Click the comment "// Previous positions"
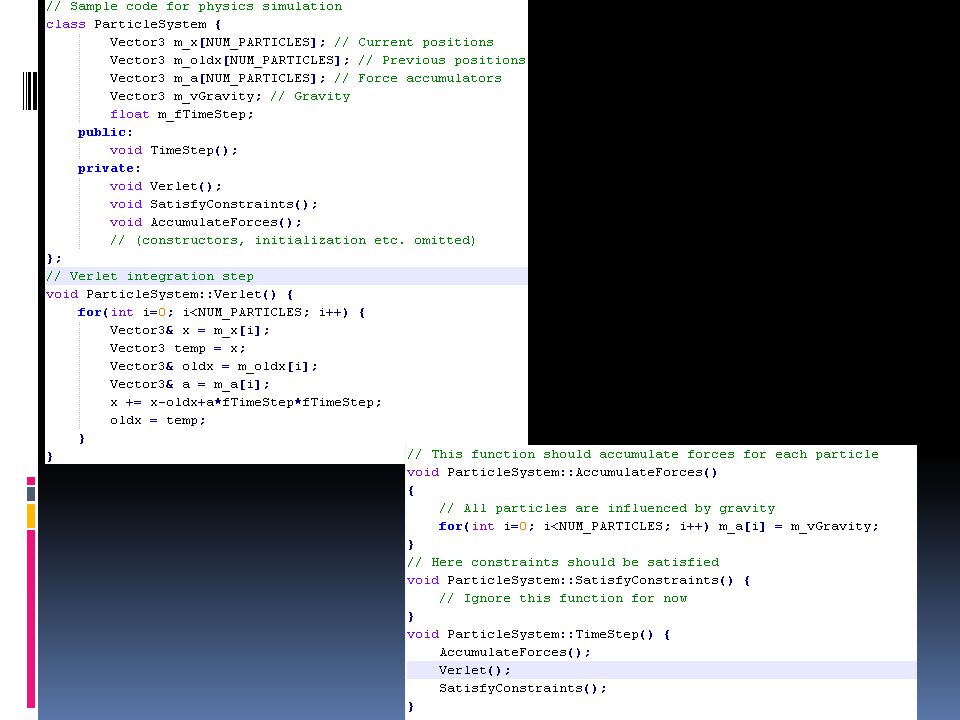The width and height of the screenshot is (960, 720). (x=442, y=61)
